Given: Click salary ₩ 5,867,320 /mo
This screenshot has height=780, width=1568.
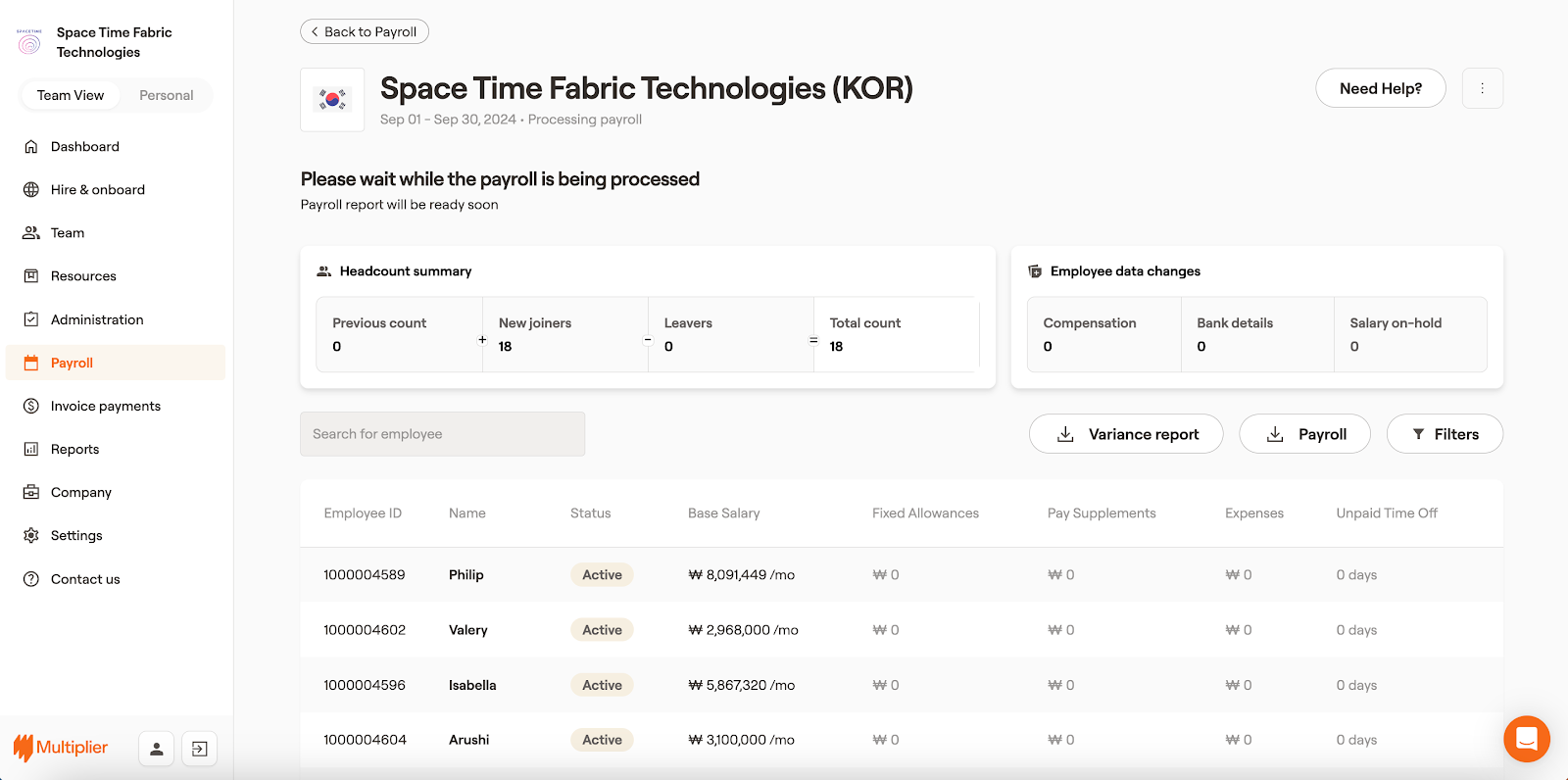Looking at the screenshot, I should (x=742, y=685).
